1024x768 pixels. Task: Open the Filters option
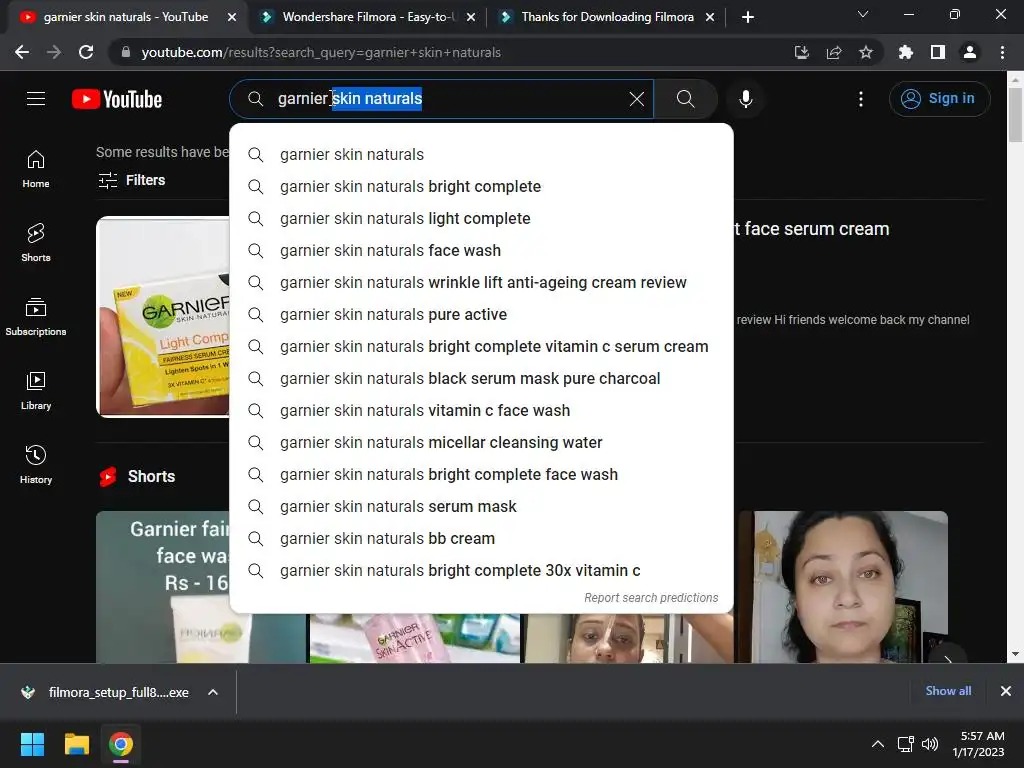pos(131,180)
